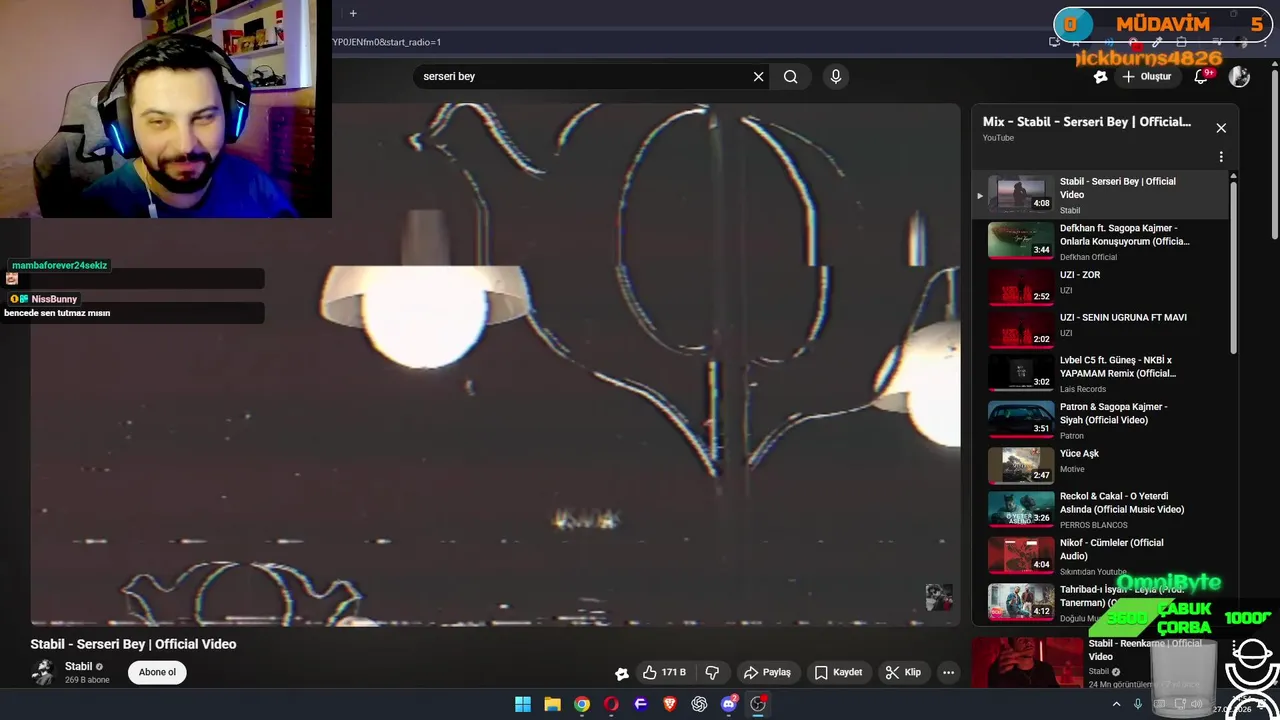Open Opera browser from the taskbar
Screen dimensions: 1280x720
pos(611,704)
